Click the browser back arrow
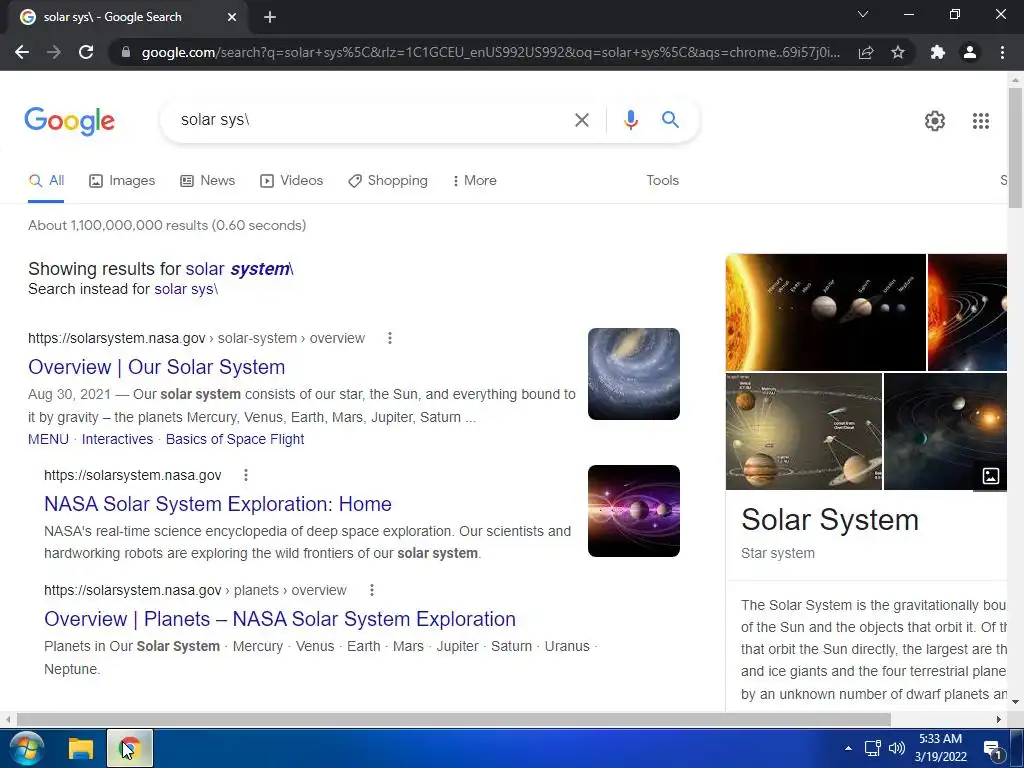Screen dimensions: 1024x768 (x=22, y=52)
